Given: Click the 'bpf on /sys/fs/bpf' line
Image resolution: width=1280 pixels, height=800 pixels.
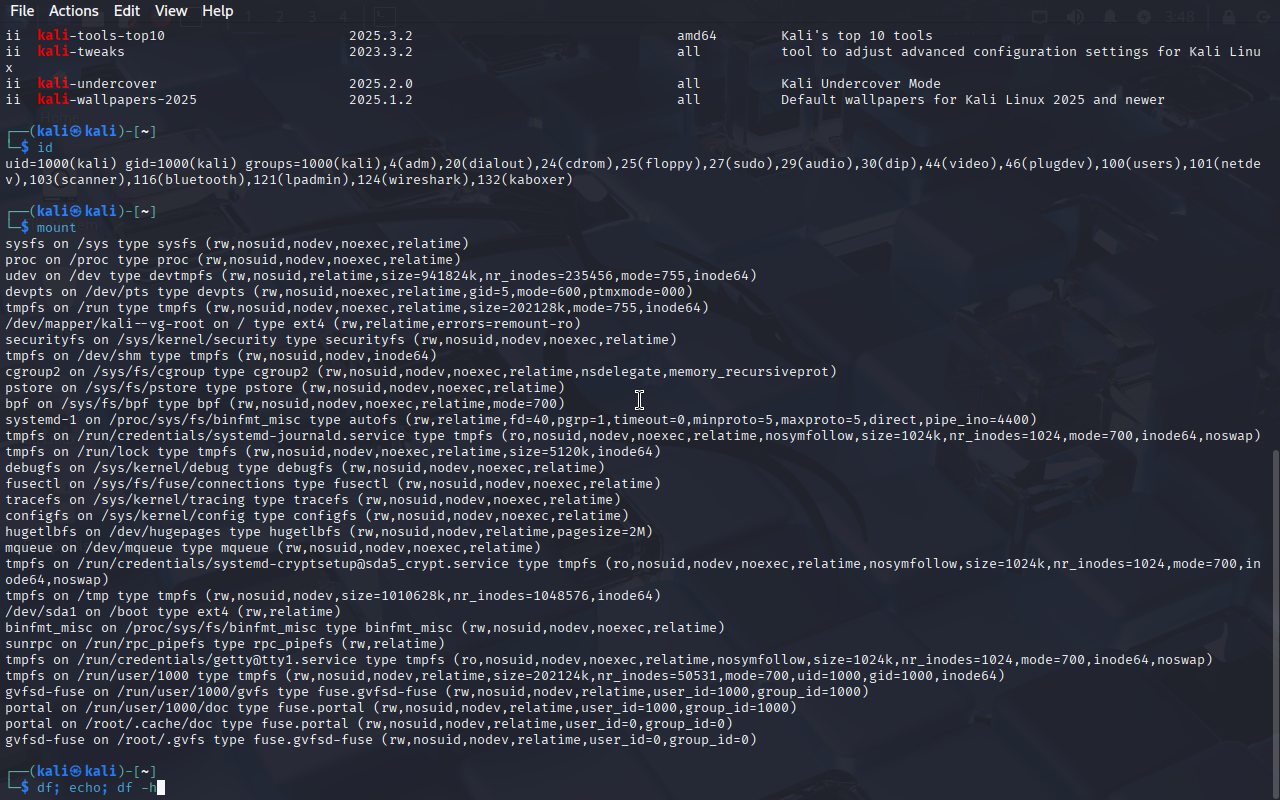Looking at the screenshot, I should click(285, 404).
